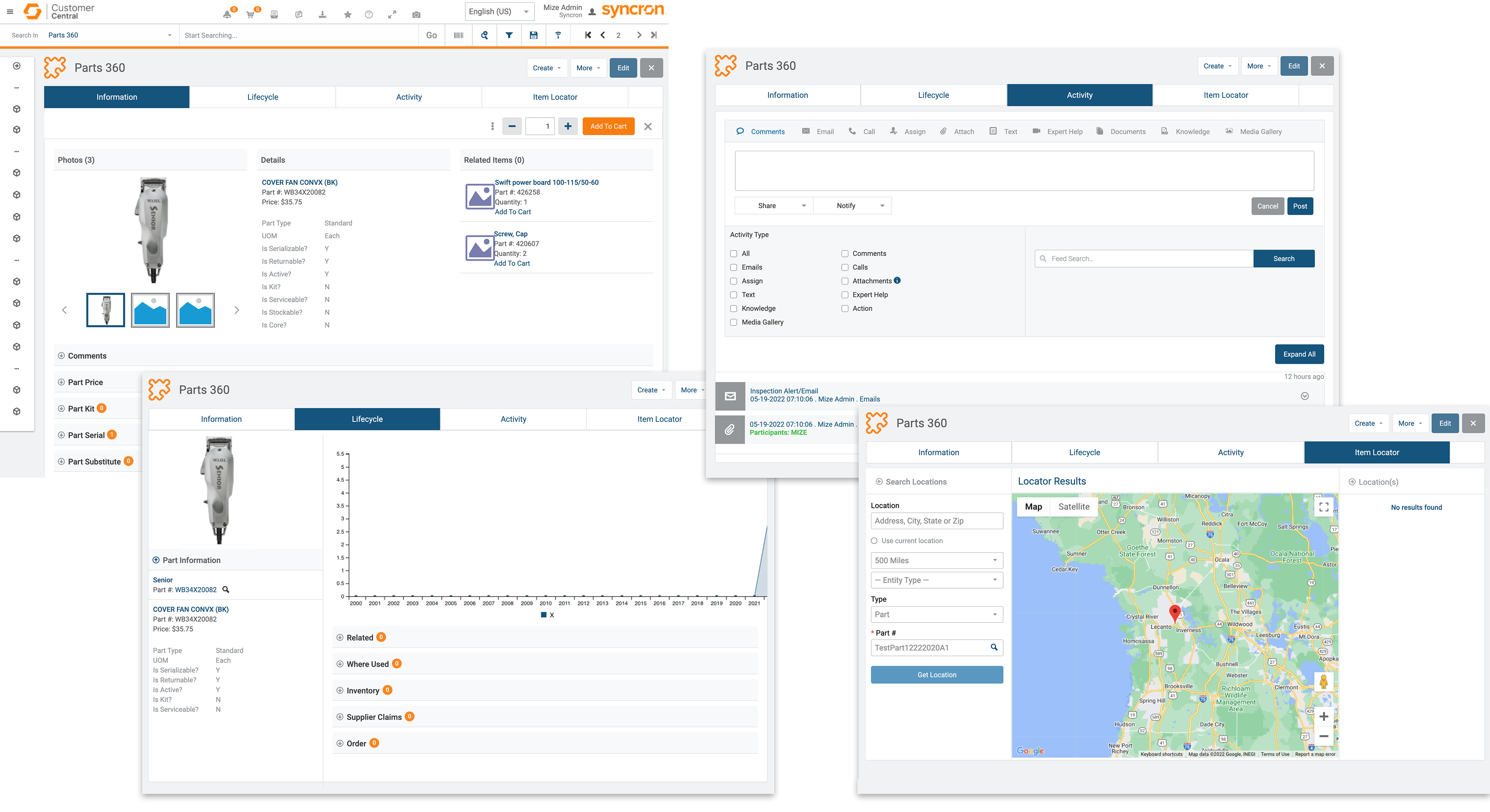Post the comment
The image size is (1490, 812).
(1300, 206)
